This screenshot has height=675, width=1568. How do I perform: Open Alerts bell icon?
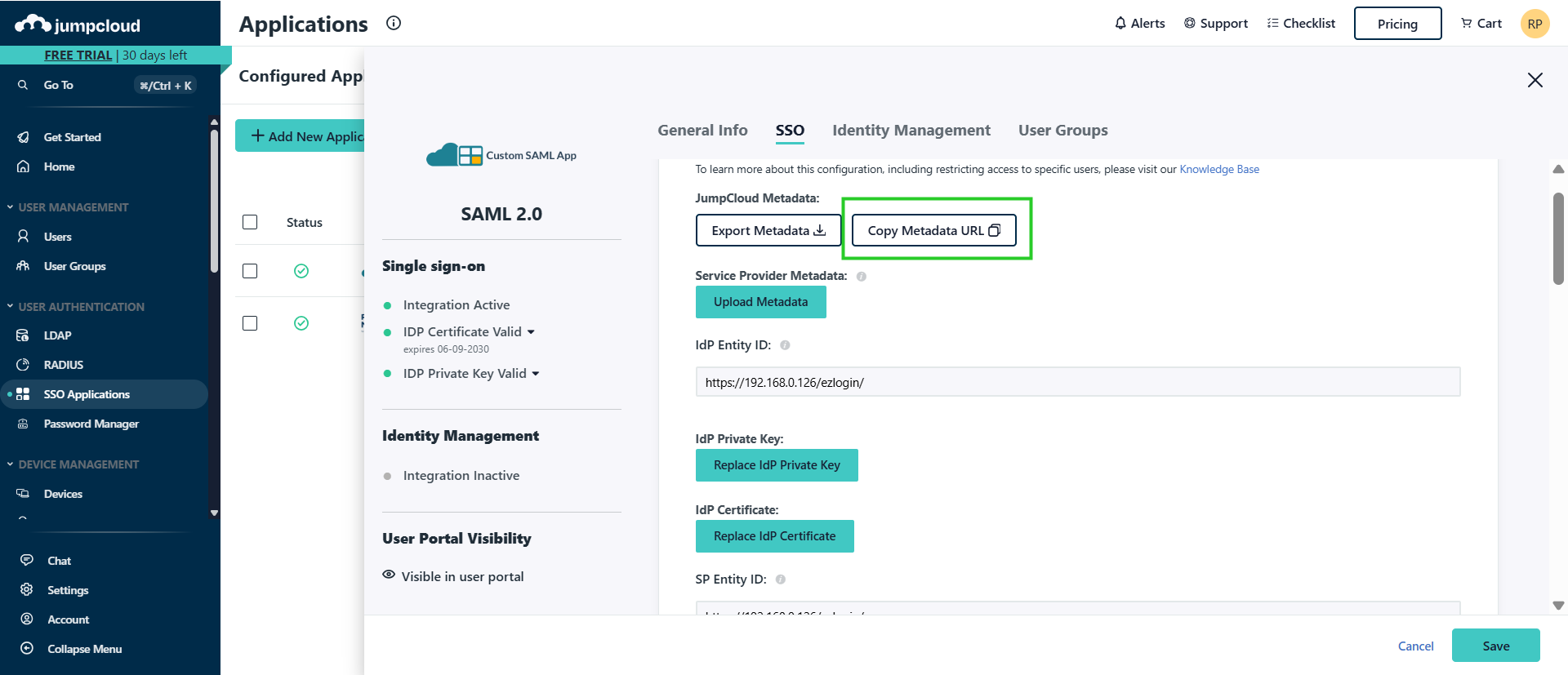(x=1120, y=23)
